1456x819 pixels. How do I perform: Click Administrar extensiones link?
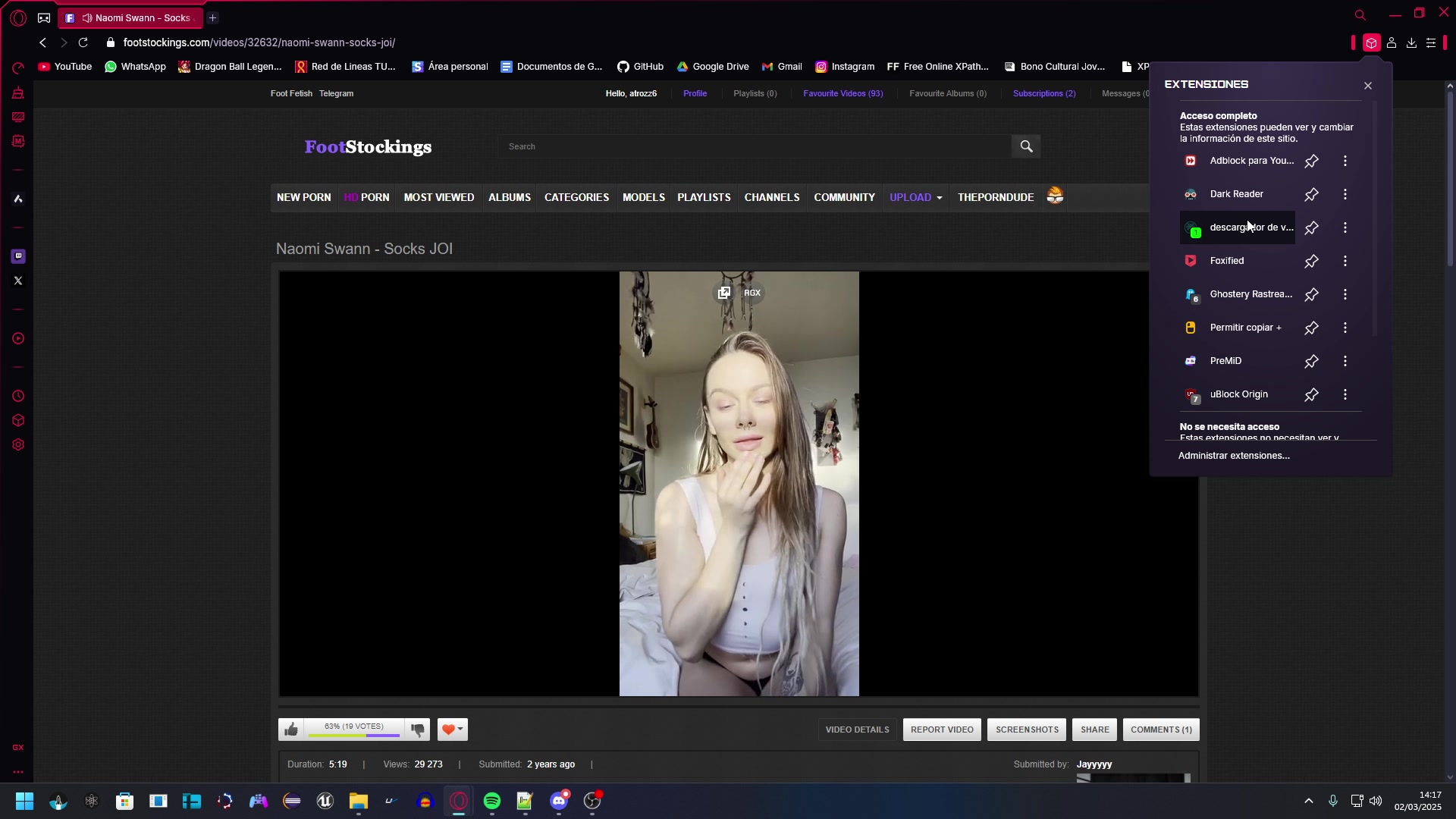tap(1234, 456)
